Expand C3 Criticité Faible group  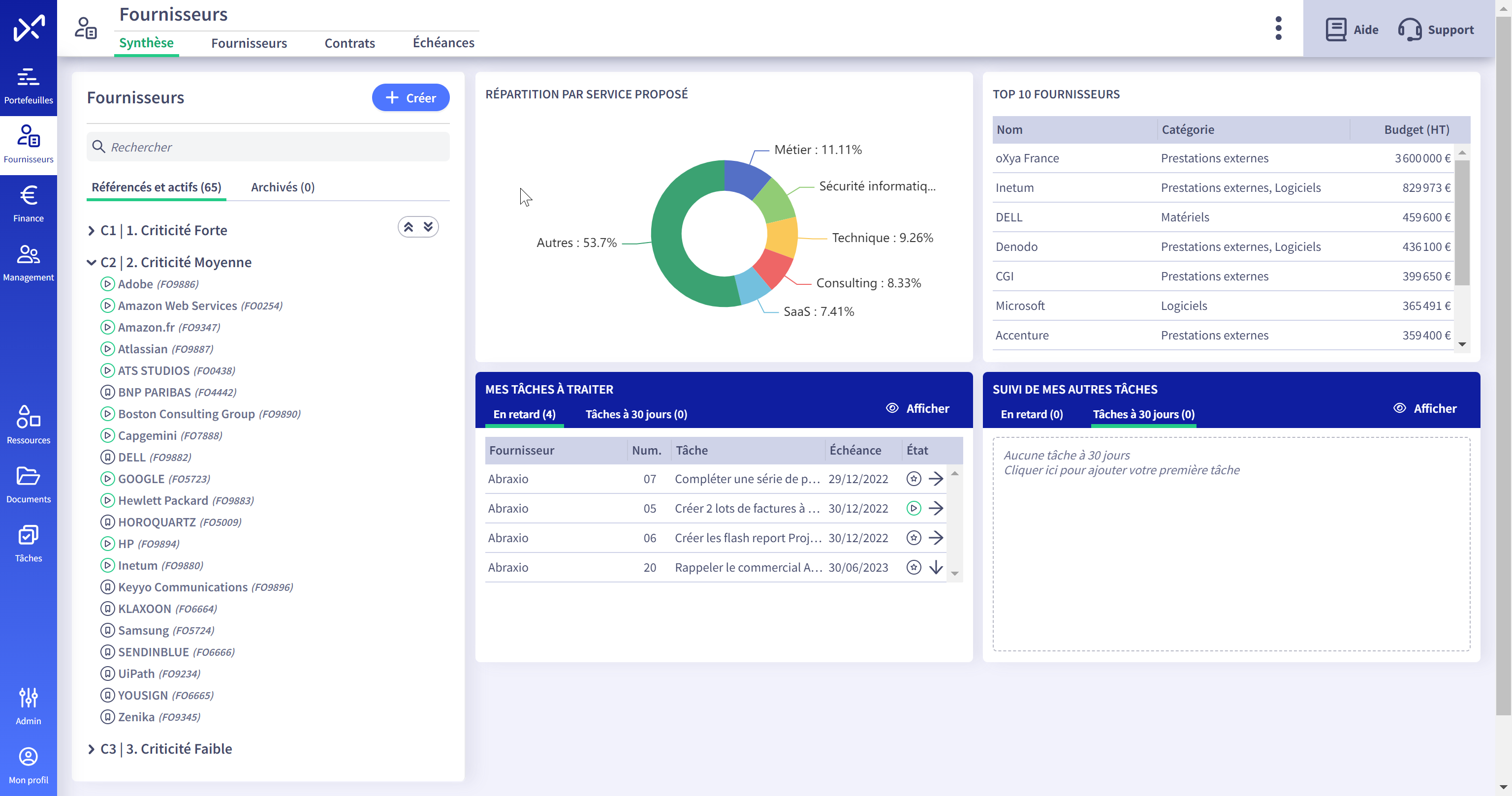pos(91,749)
